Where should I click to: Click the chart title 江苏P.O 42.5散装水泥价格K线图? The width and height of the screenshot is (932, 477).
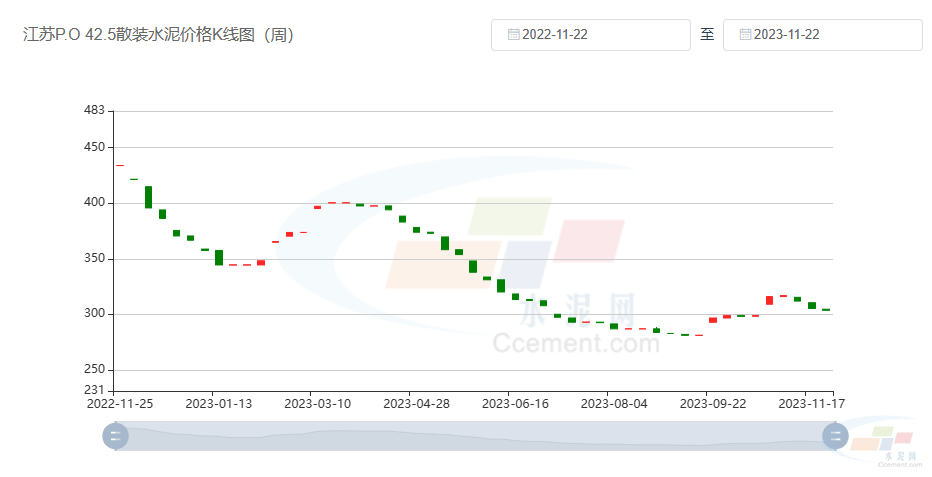click(158, 35)
